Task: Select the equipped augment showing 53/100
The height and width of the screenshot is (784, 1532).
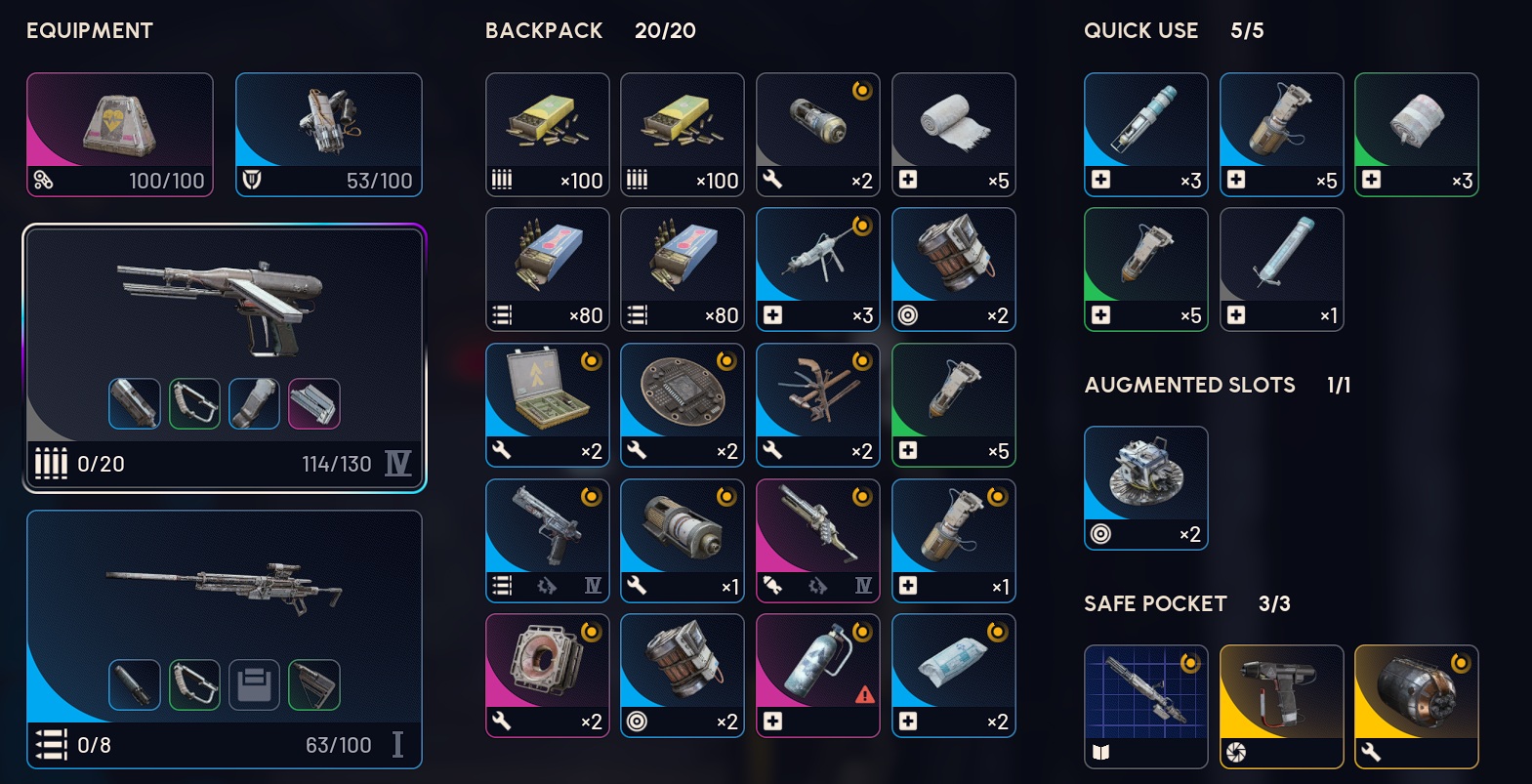Action: (329, 135)
